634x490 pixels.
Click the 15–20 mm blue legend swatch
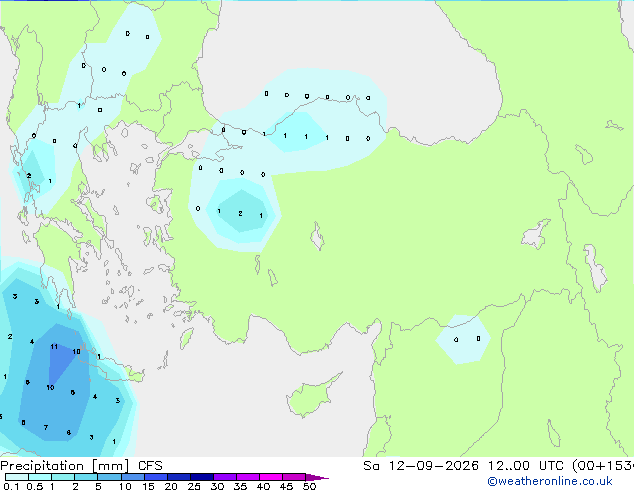point(155,477)
